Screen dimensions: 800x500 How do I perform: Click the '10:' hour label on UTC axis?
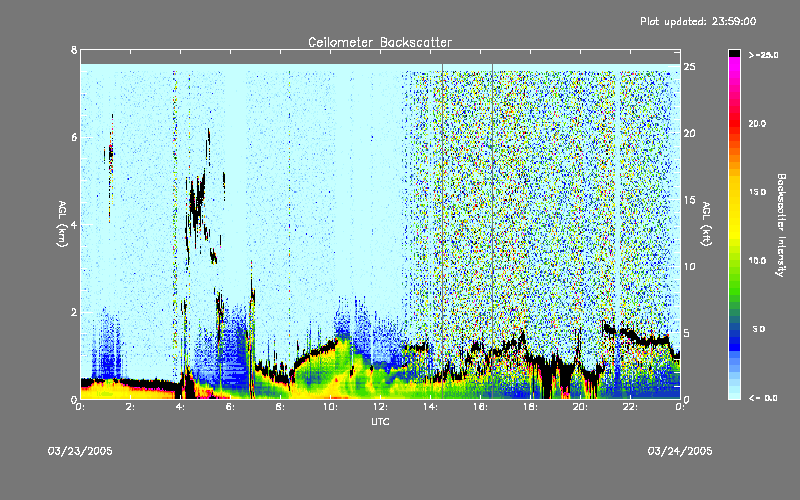pyautogui.click(x=331, y=407)
